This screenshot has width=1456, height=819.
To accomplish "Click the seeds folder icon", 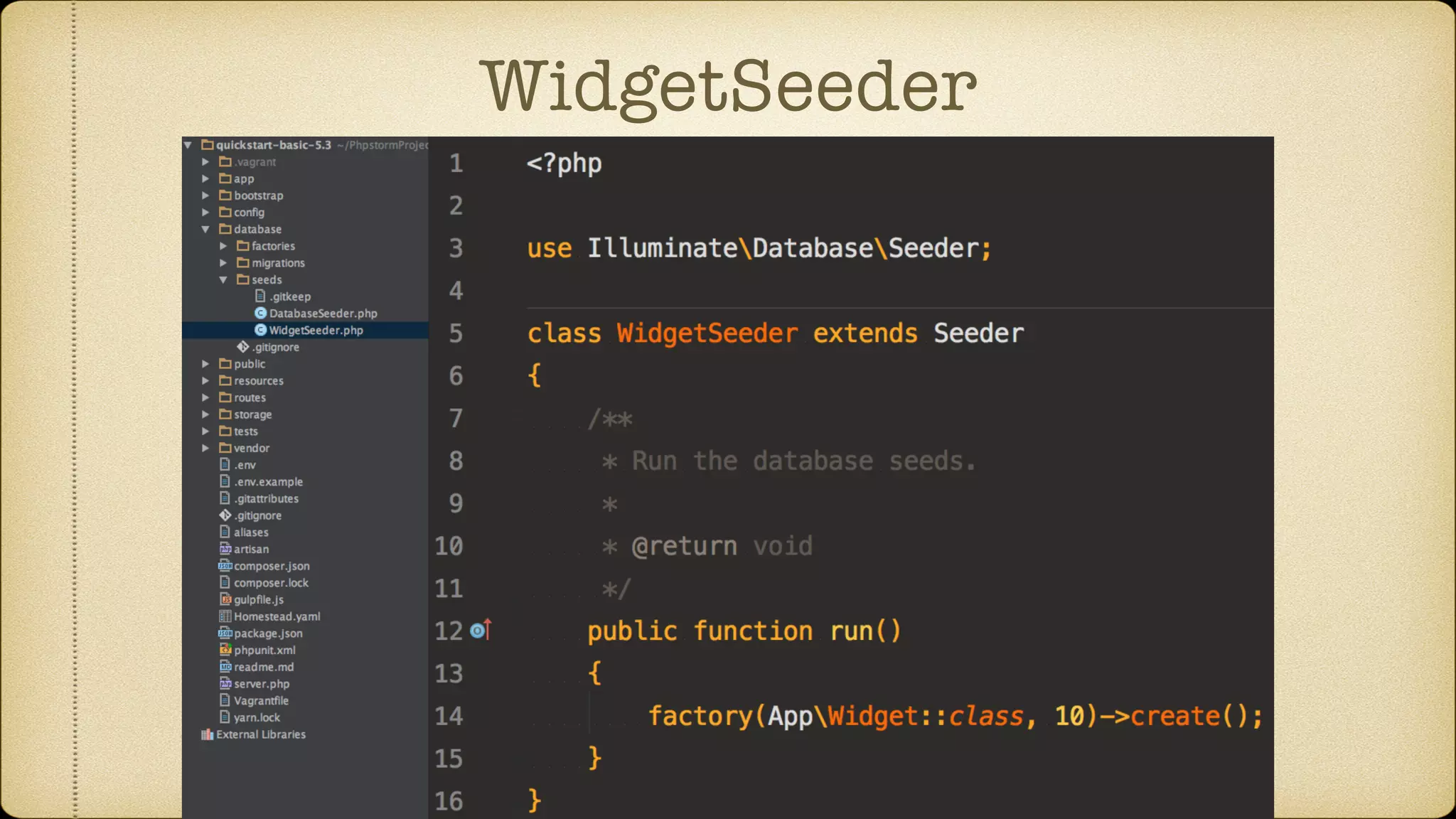I will (x=243, y=279).
